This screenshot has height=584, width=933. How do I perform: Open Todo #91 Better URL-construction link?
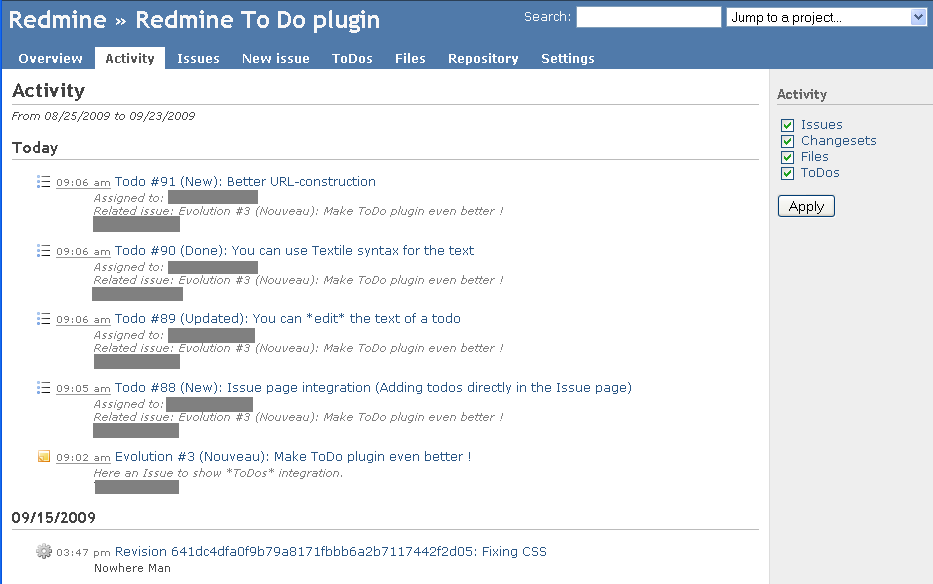point(245,182)
